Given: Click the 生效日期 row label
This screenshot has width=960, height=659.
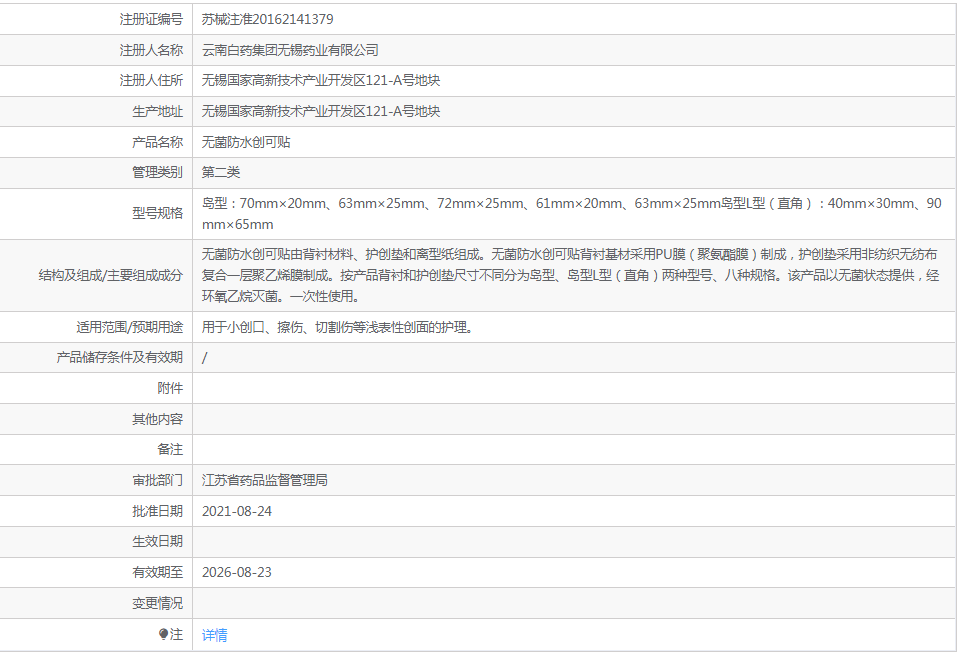Looking at the screenshot, I should tap(158, 541).
